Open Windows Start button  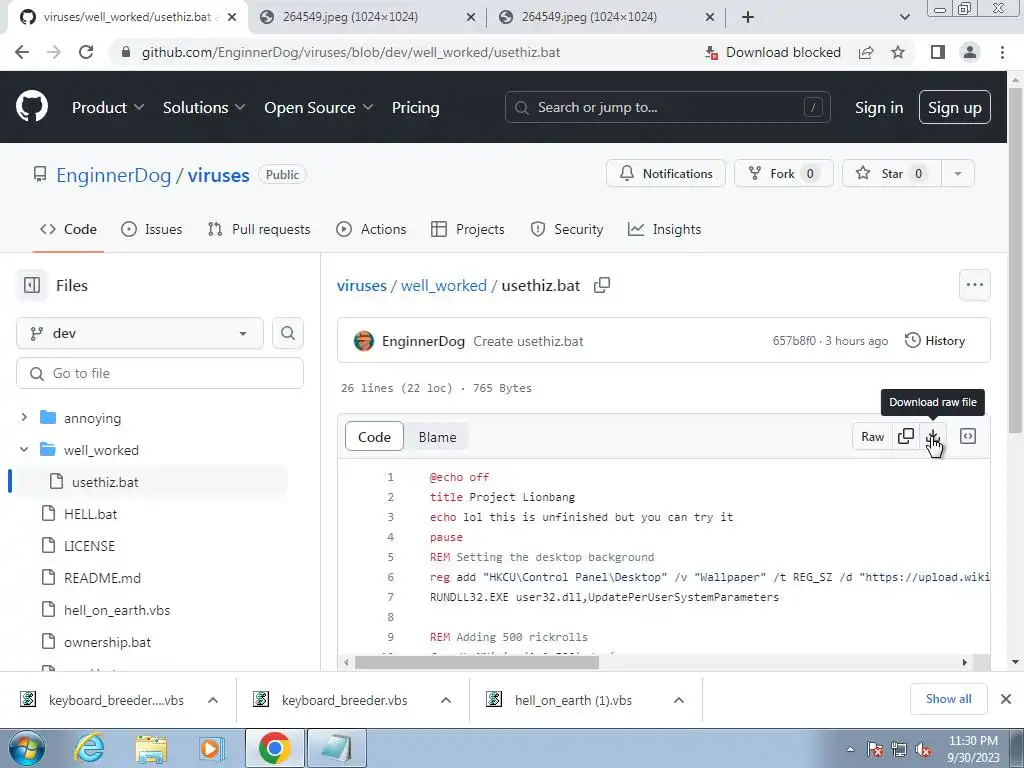25,748
